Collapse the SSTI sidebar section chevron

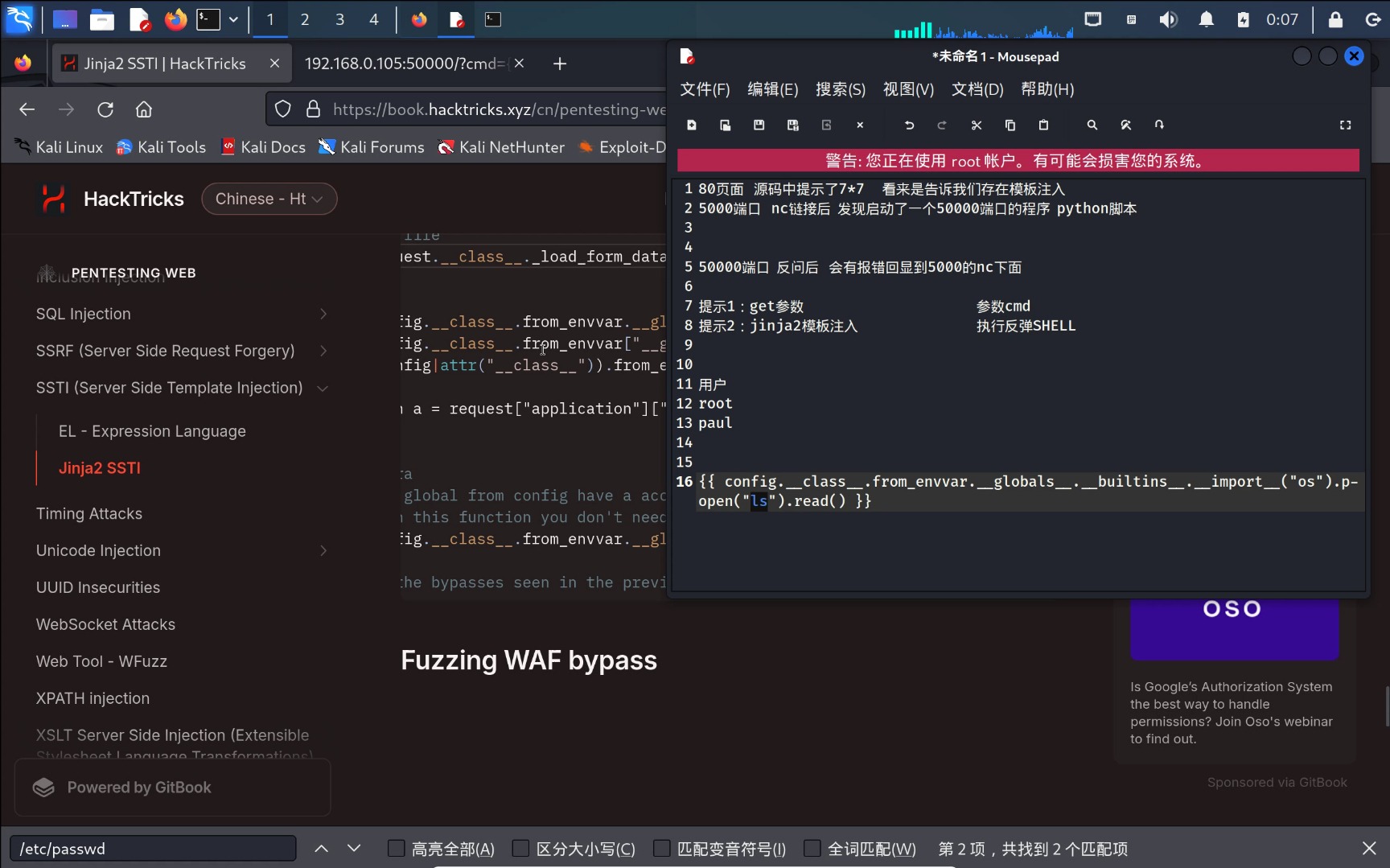323,388
